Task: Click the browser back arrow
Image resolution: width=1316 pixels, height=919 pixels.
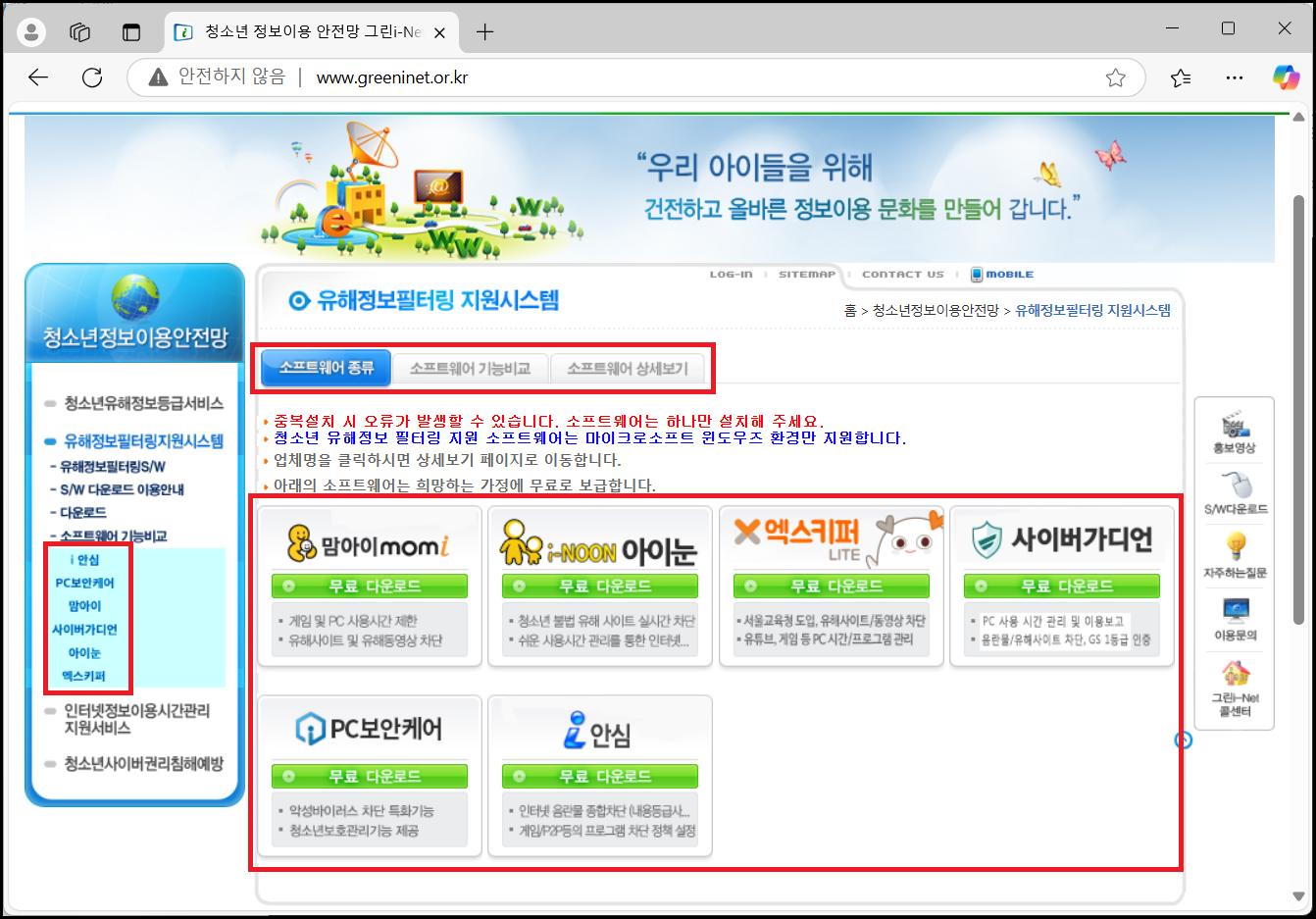Action: click(38, 77)
